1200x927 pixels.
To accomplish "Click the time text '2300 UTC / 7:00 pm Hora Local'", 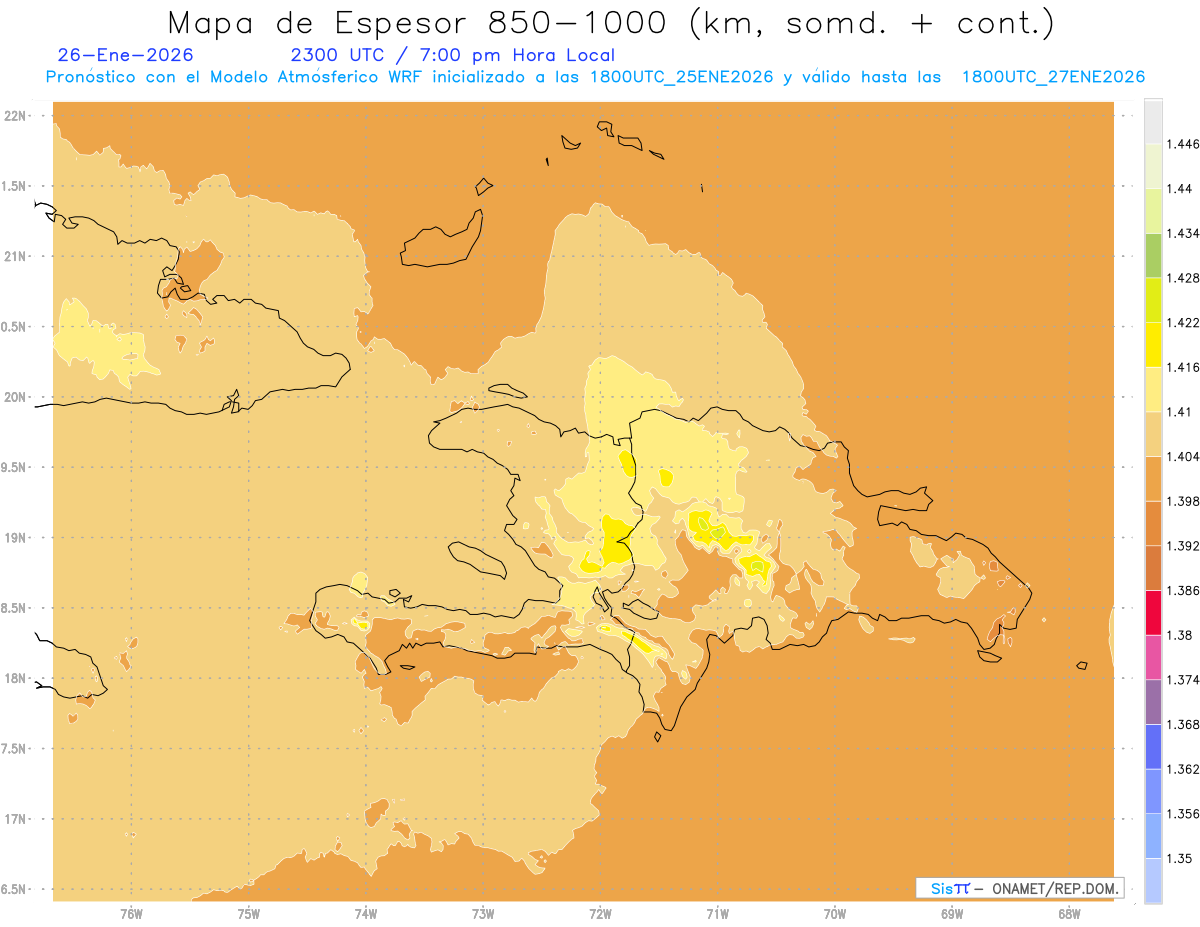I will pyautogui.click(x=453, y=55).
